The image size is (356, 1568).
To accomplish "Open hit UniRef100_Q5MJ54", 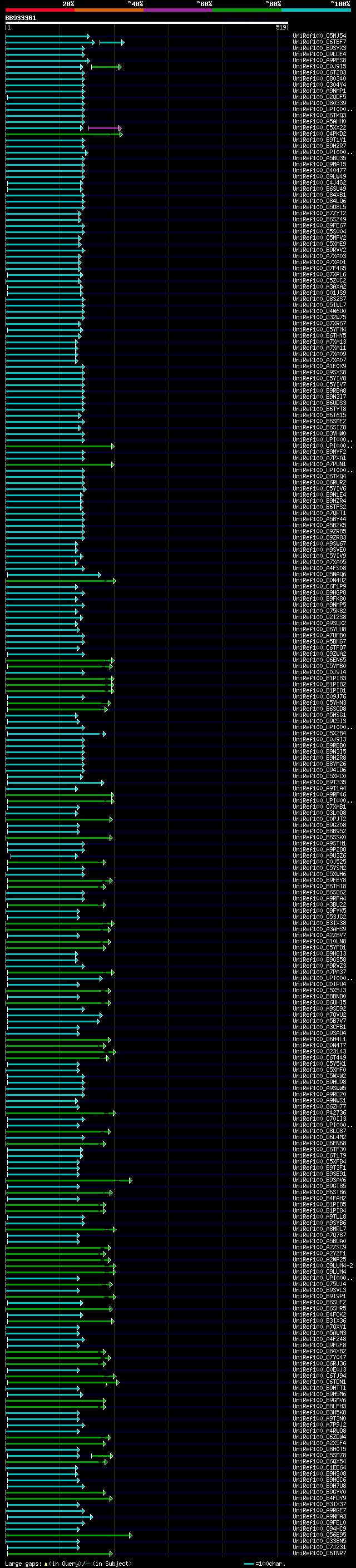I will pyautogui.click(x=319, y=36).
